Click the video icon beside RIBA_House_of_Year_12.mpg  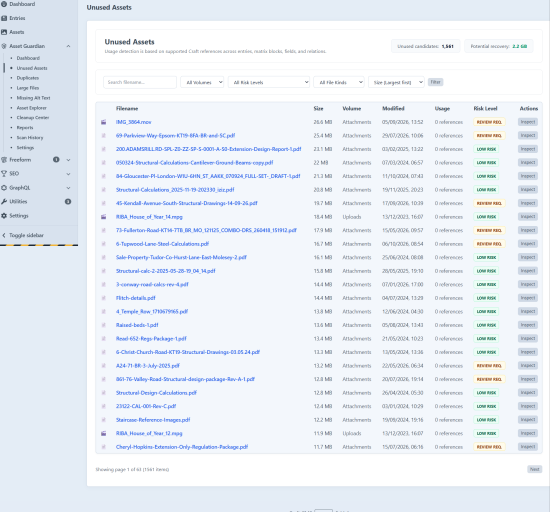pyautogui.click(x=103, y=433)
